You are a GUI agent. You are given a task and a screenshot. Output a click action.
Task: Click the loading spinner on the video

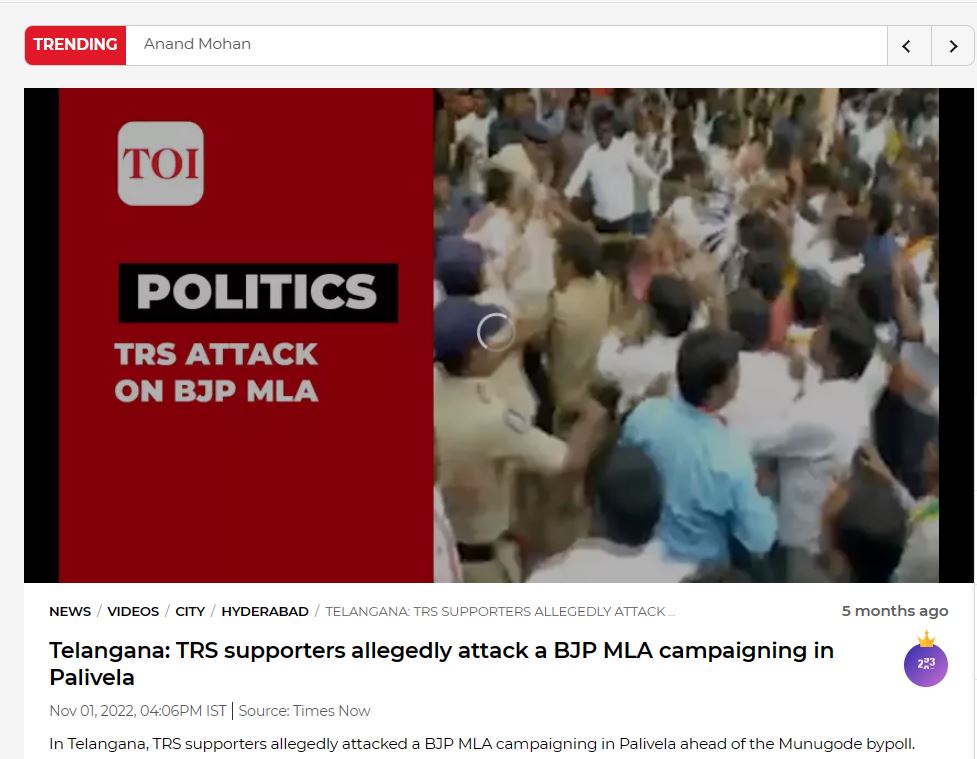click(x=495, y=332)
